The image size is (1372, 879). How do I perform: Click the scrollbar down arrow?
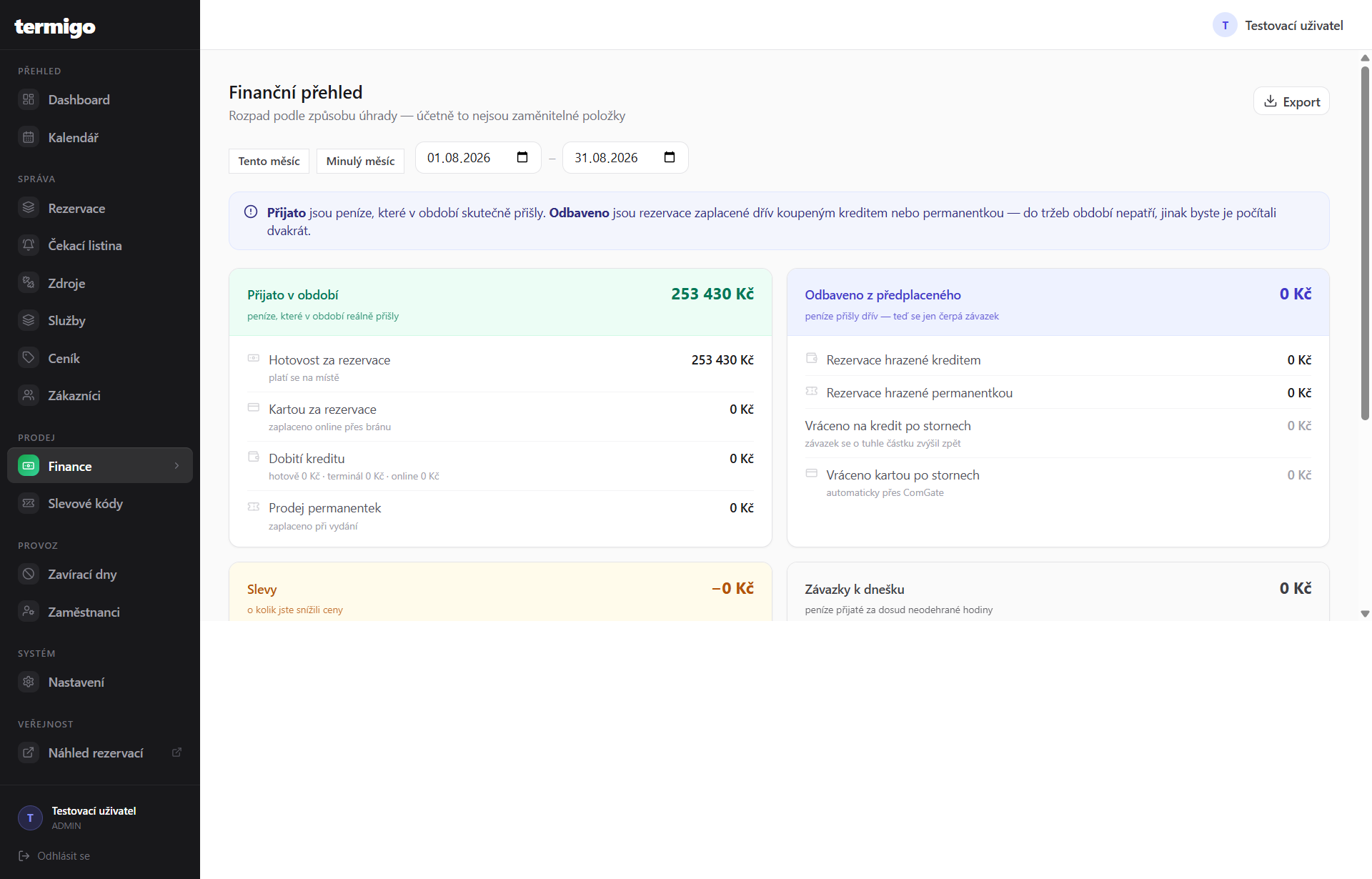(1365, 614)
